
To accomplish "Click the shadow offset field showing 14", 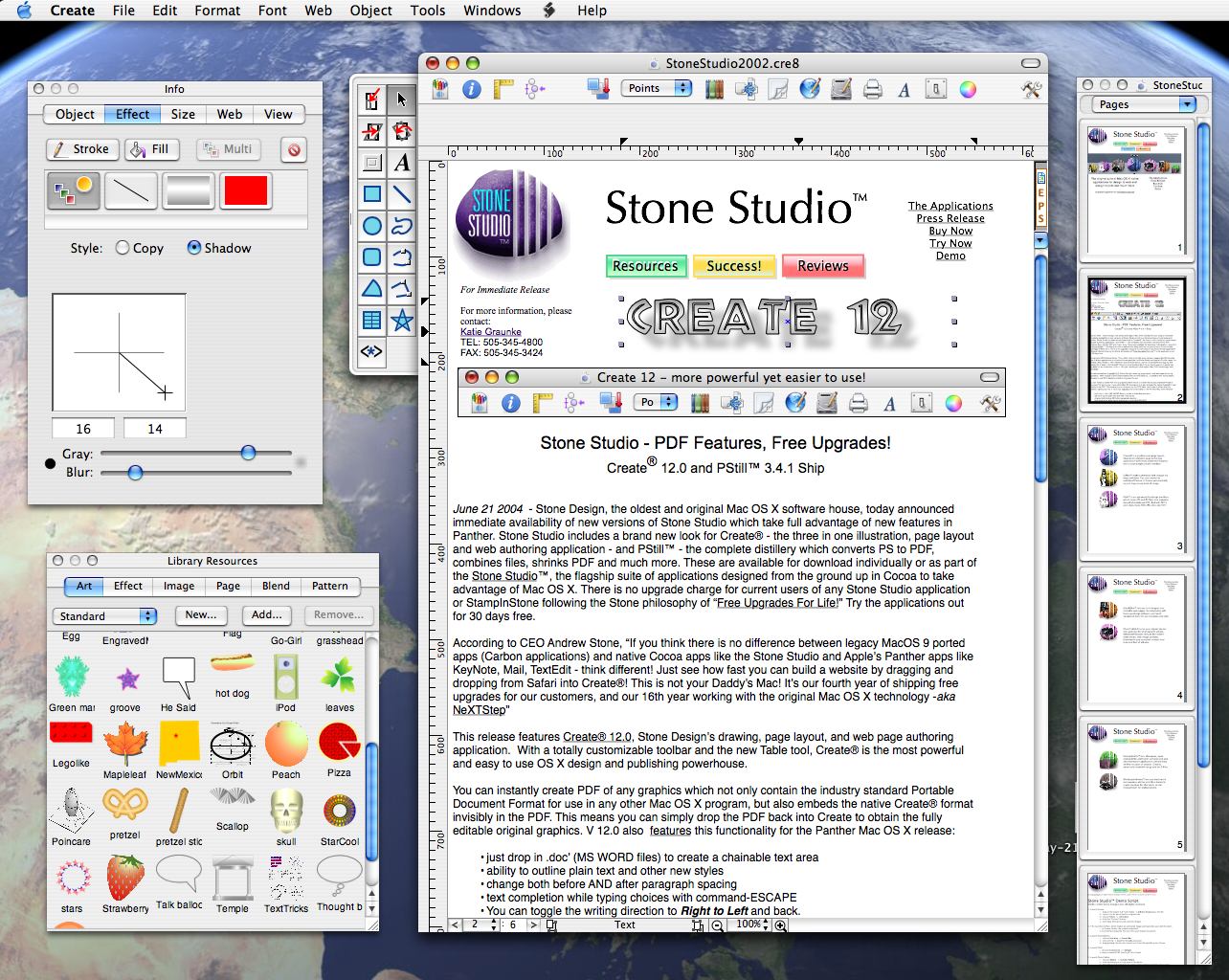I will tap(155, 429).
